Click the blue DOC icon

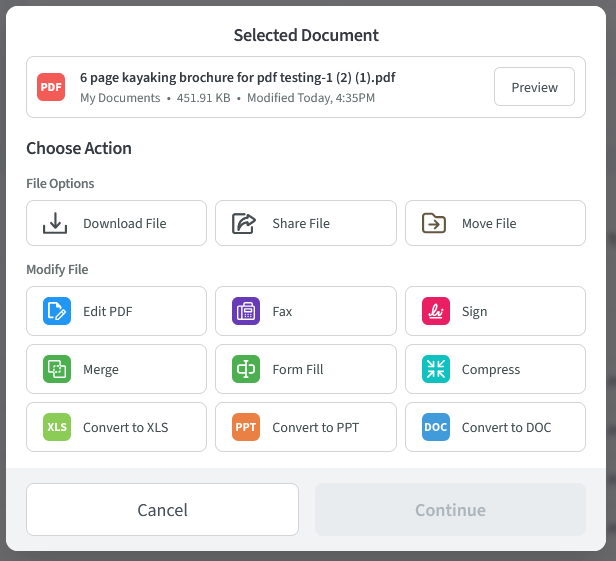[x=435, y=427]
